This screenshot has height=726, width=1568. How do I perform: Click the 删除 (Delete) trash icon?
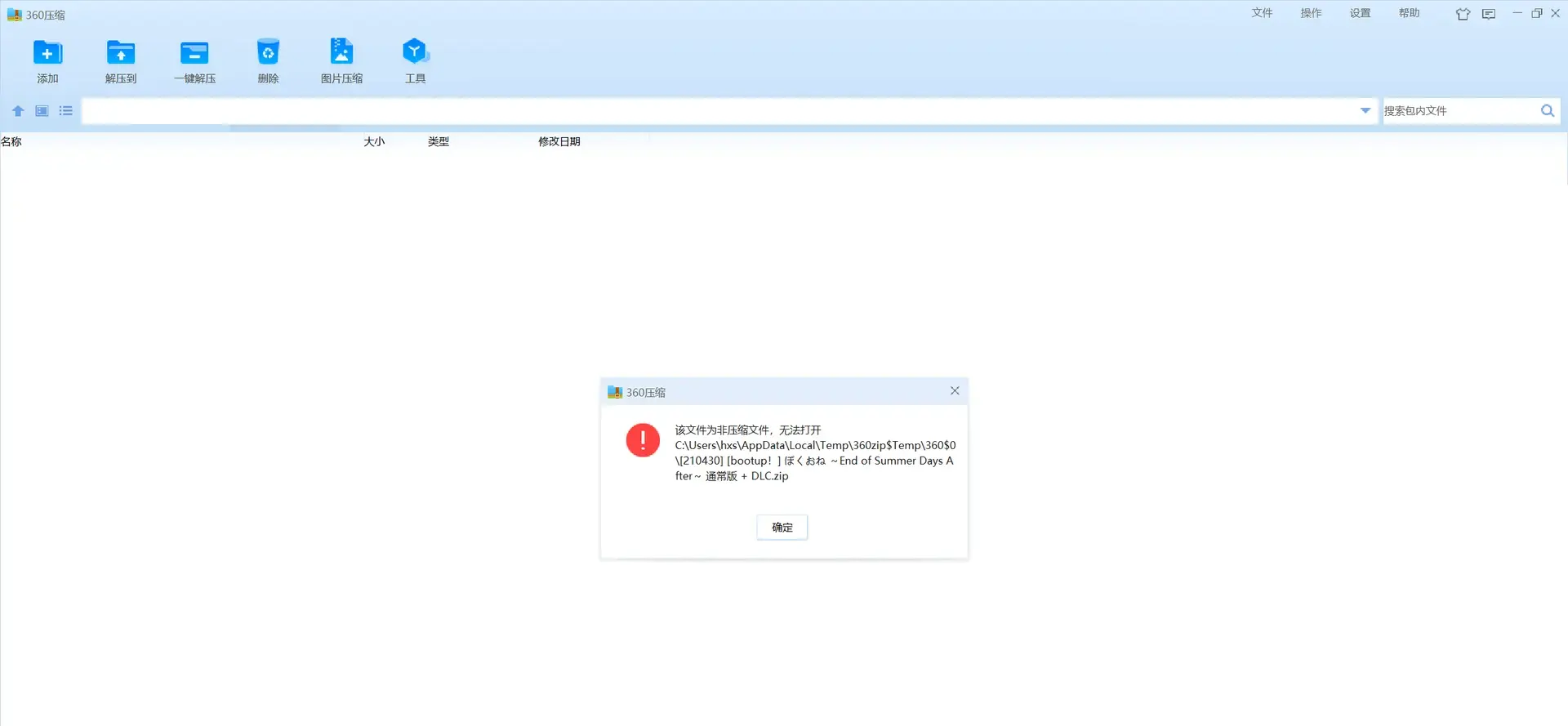tap(268, 51)
